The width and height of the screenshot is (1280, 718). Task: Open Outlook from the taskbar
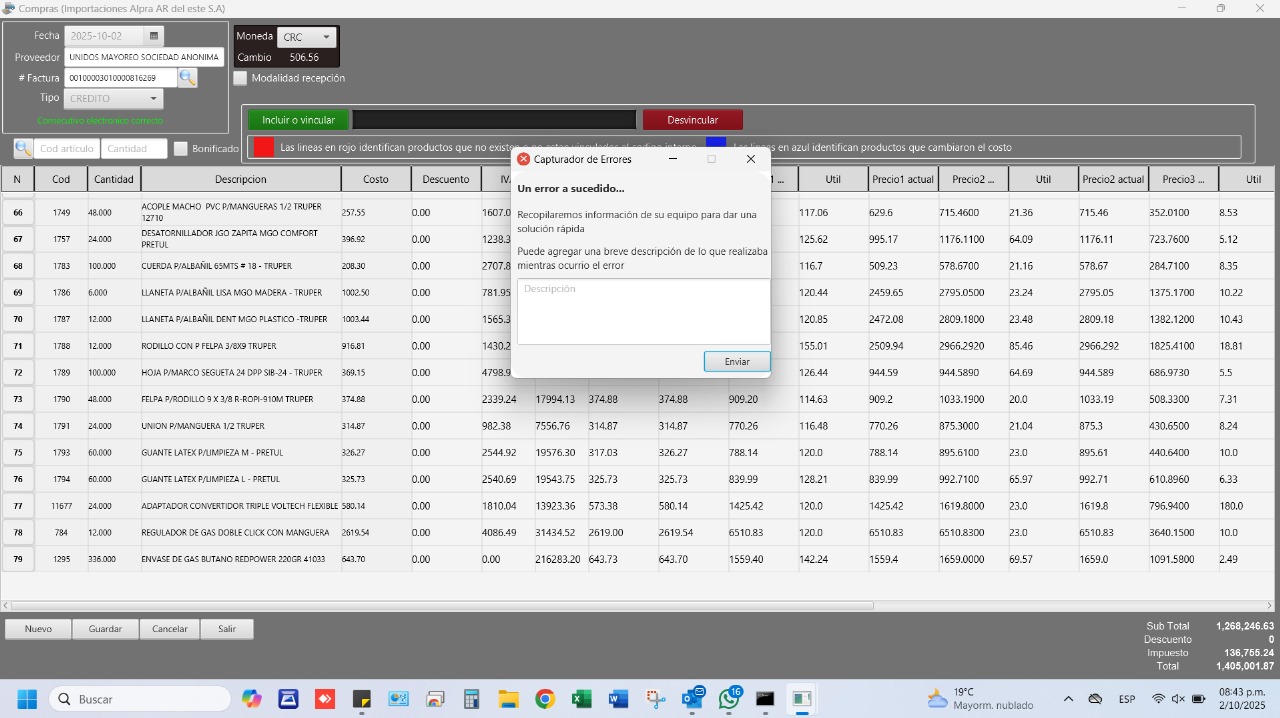(692, 699)
